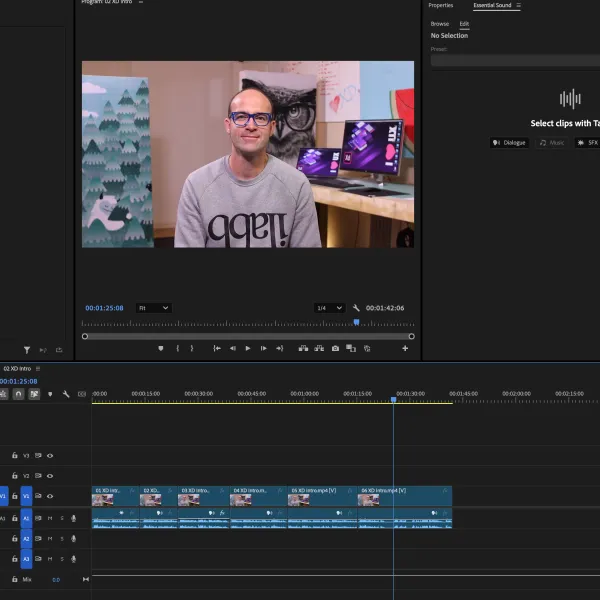Click the timeline timecode 00:01:25:08
The image size is (600, 600).
click(19, 381)
